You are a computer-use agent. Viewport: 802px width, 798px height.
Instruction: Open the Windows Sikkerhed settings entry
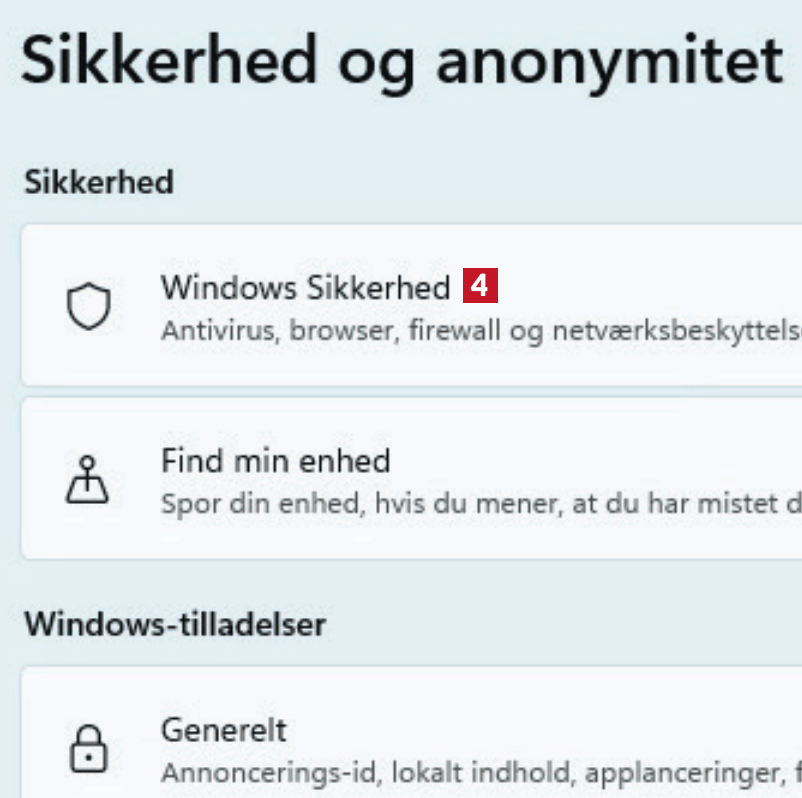point(305,288)
